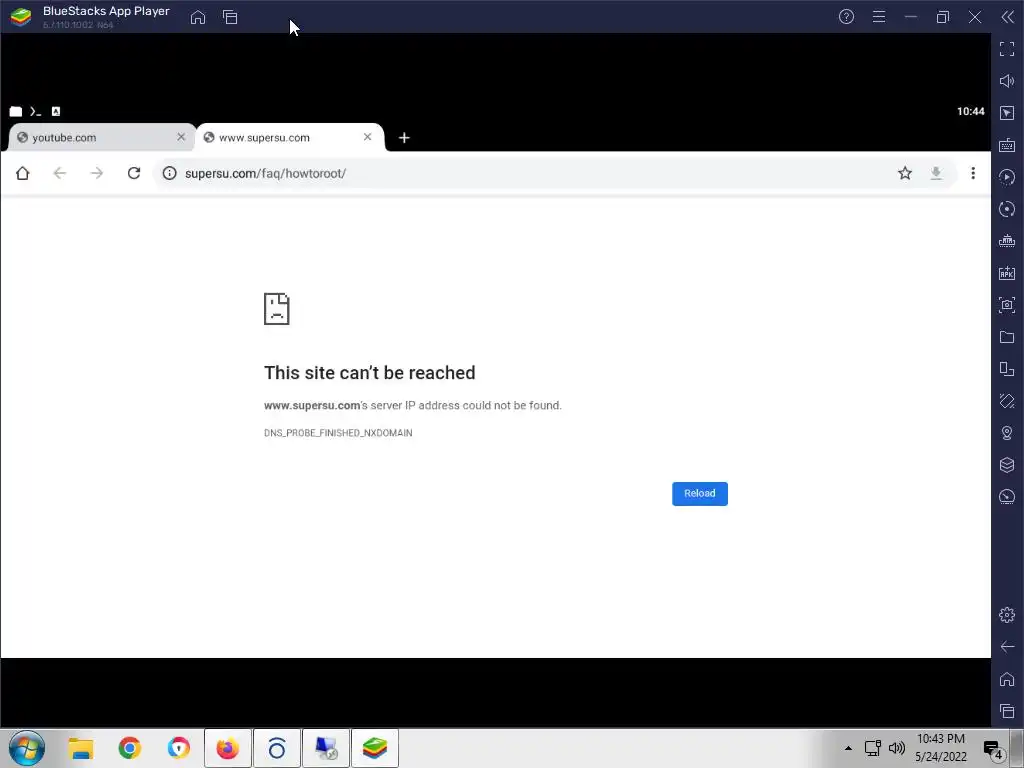Open keyboard controls icon in sidebar

(1007, 145)
